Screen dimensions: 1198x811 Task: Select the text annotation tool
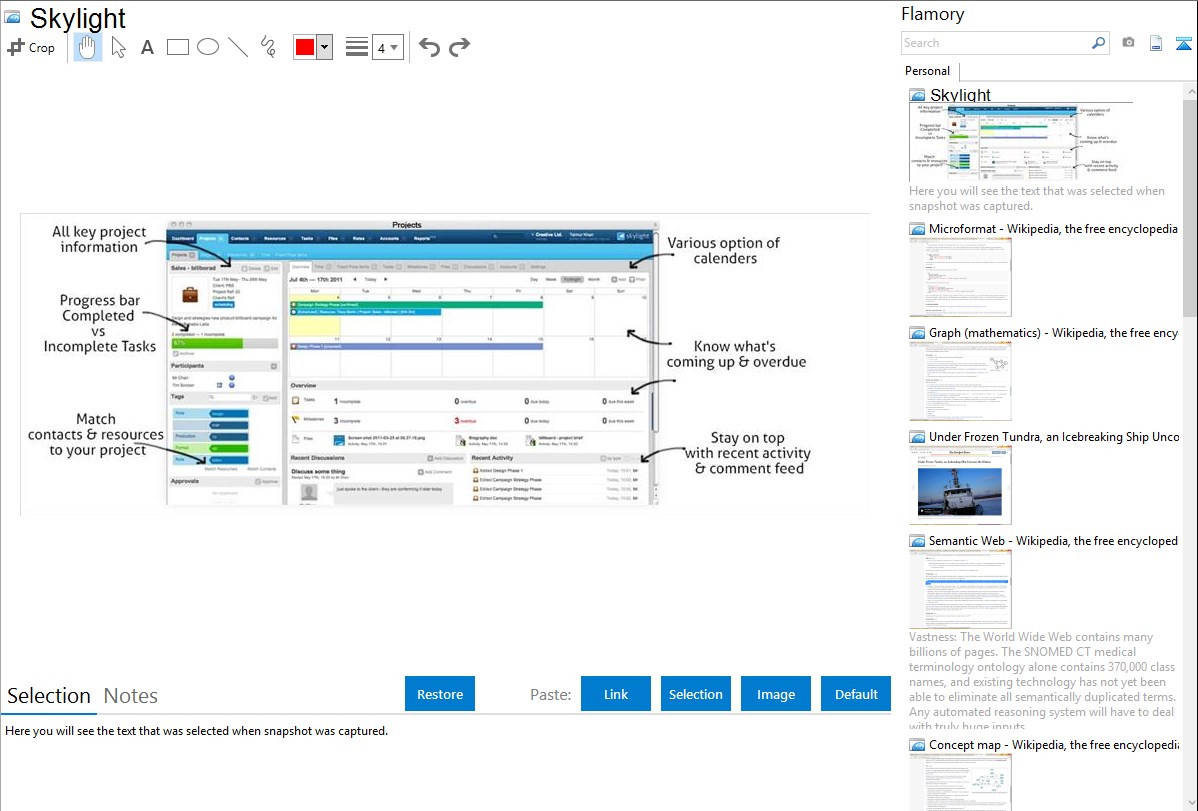click(x=147, y=47)
